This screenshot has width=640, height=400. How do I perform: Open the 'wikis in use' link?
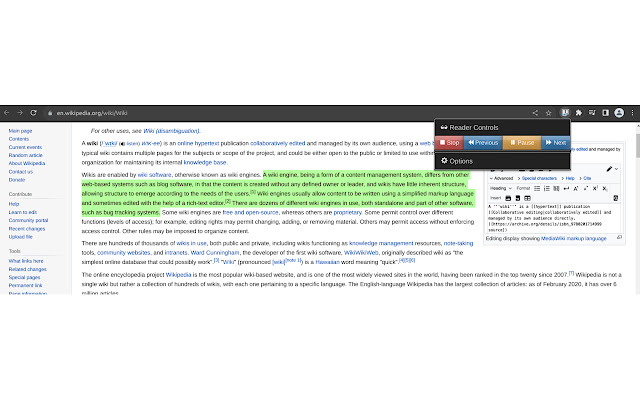point(191,243)
